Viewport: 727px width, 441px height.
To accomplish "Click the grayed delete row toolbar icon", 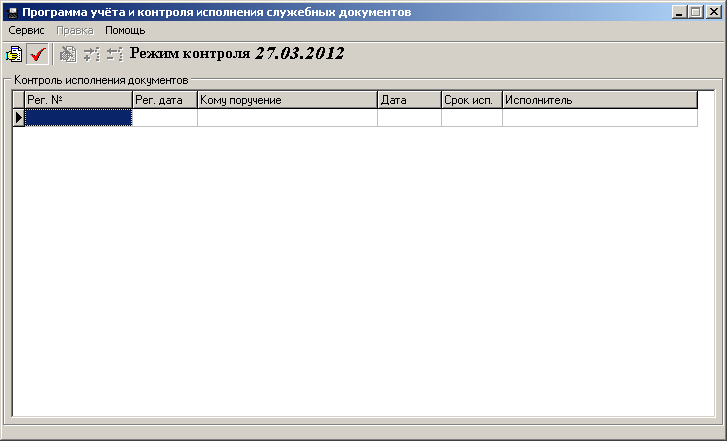I will click(114, 54).
